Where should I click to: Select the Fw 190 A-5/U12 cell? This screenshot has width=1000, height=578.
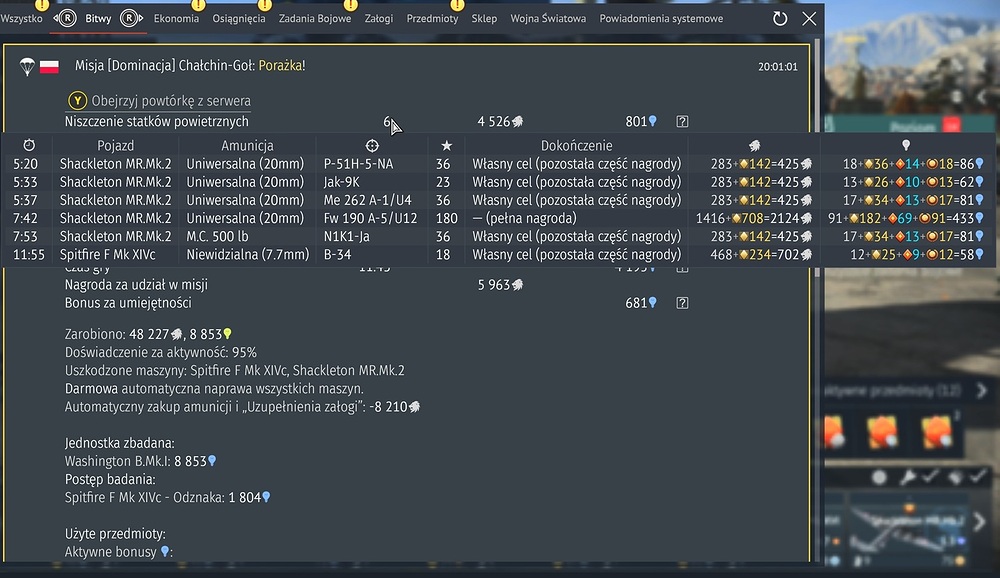[371, 218]
